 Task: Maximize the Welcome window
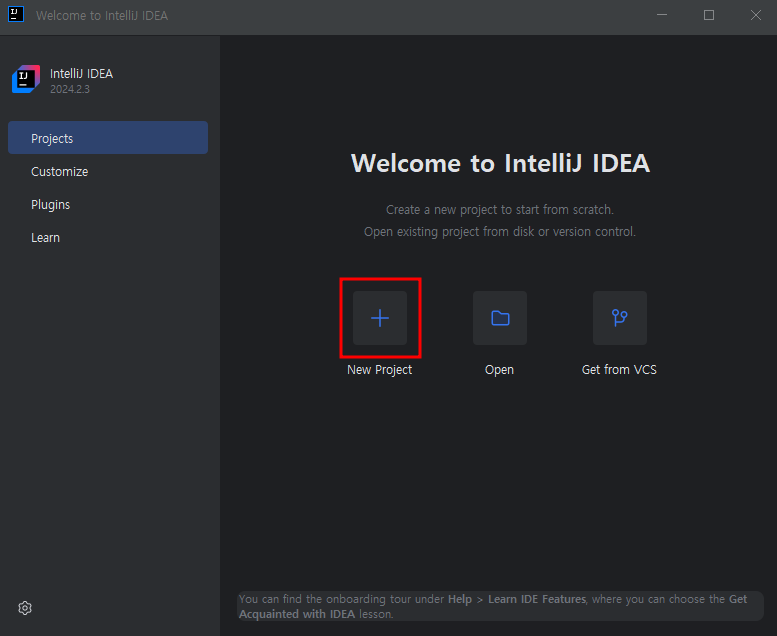(709, 15)
